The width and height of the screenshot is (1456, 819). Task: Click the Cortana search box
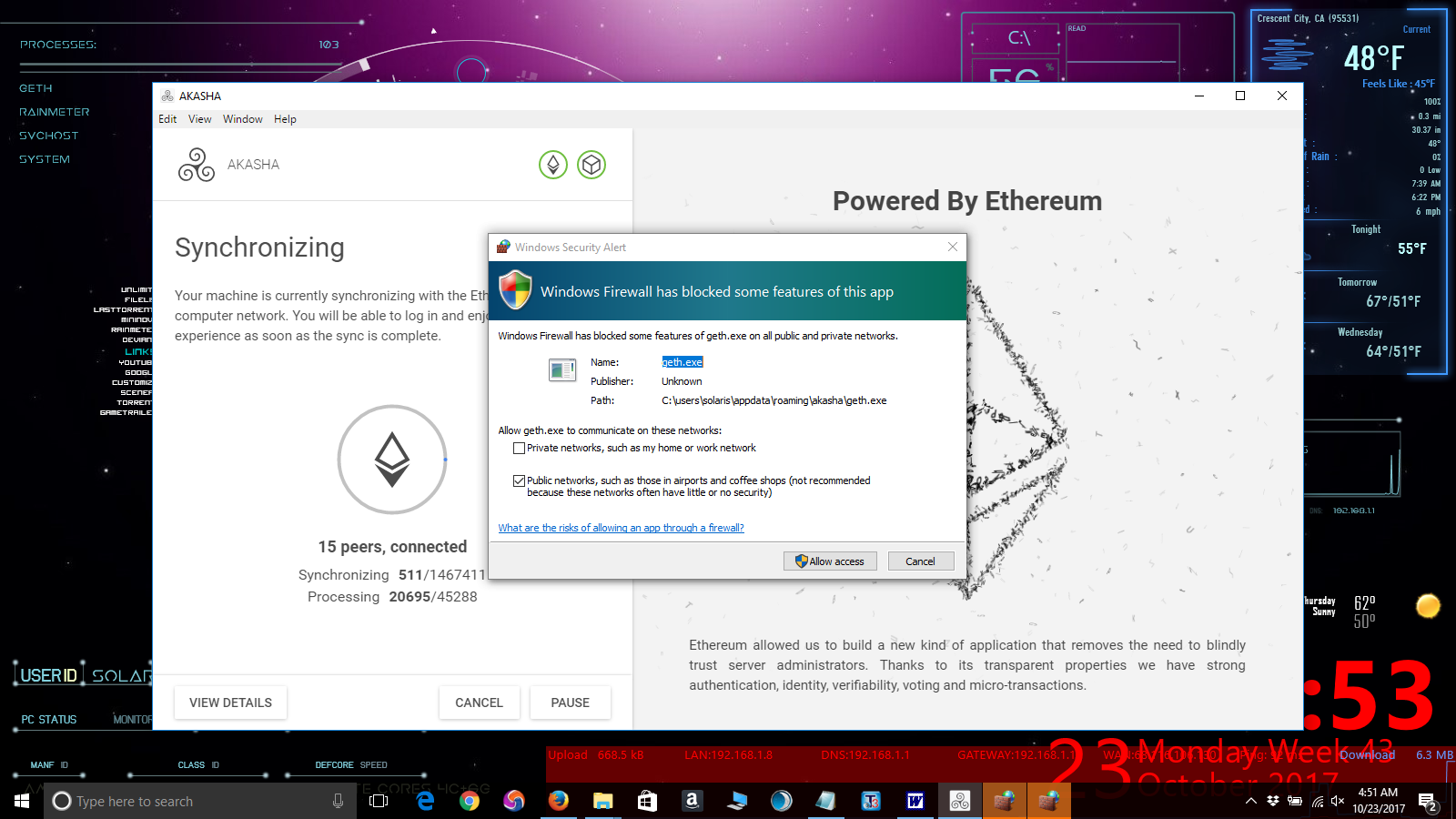tap(198, 801)
